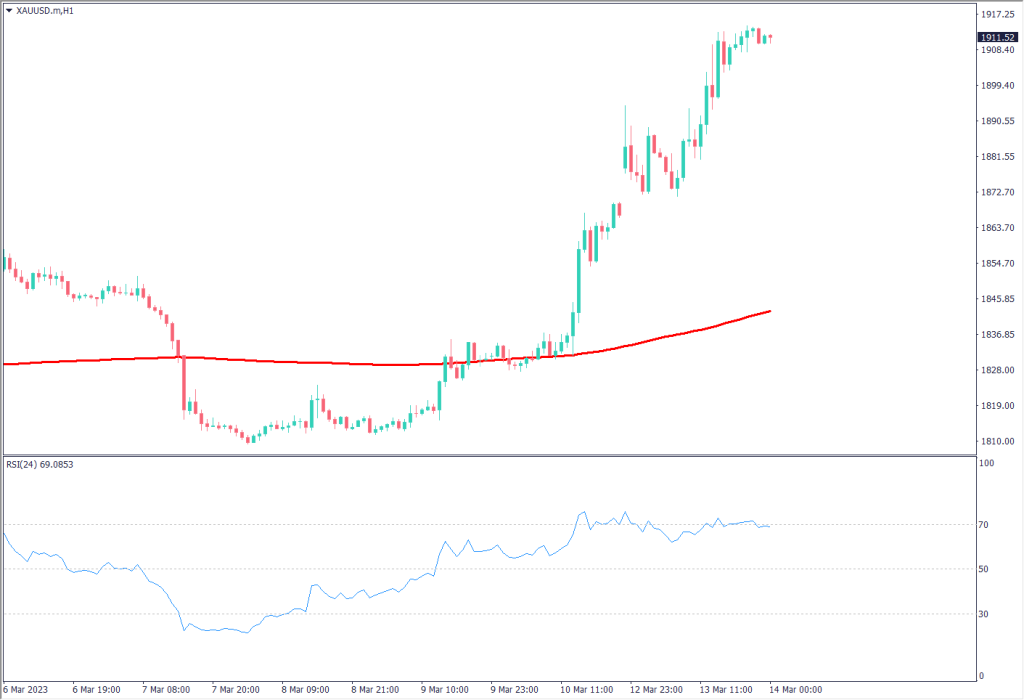This screenshot has height=700, width=1024.
Task: Click the current price tag 1911.52
Action: (x=998, y=37)
